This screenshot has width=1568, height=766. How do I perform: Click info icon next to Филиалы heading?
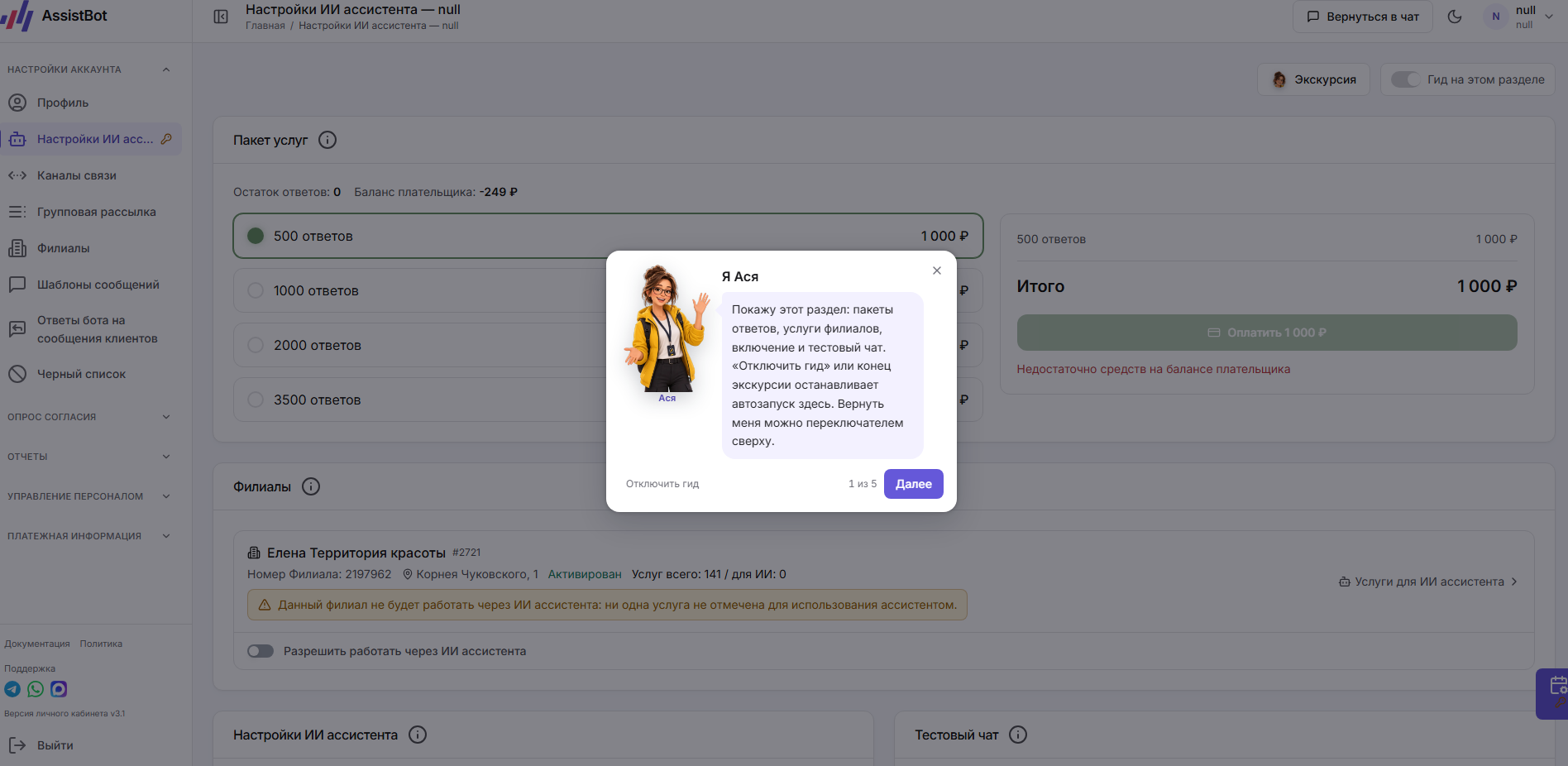tap(311, 486)
